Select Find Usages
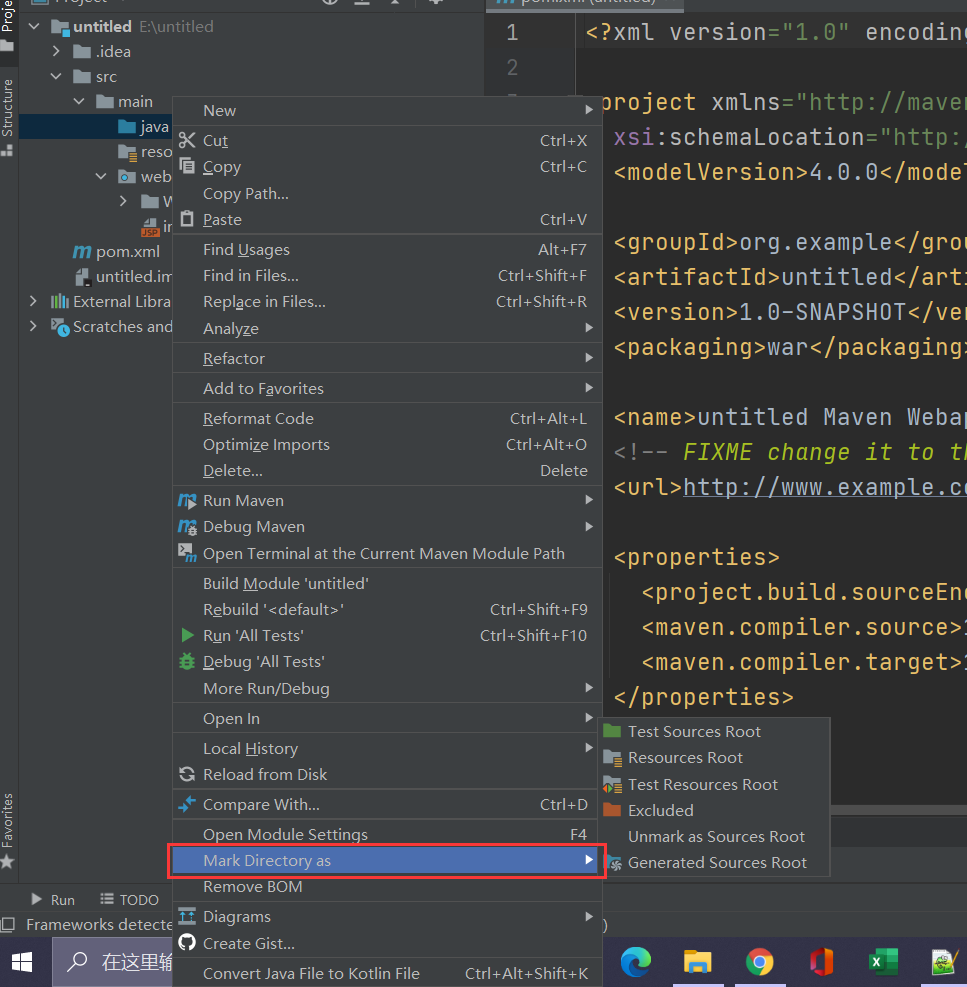This screenshot has width=967, height=987. click(x=387, y=249)
